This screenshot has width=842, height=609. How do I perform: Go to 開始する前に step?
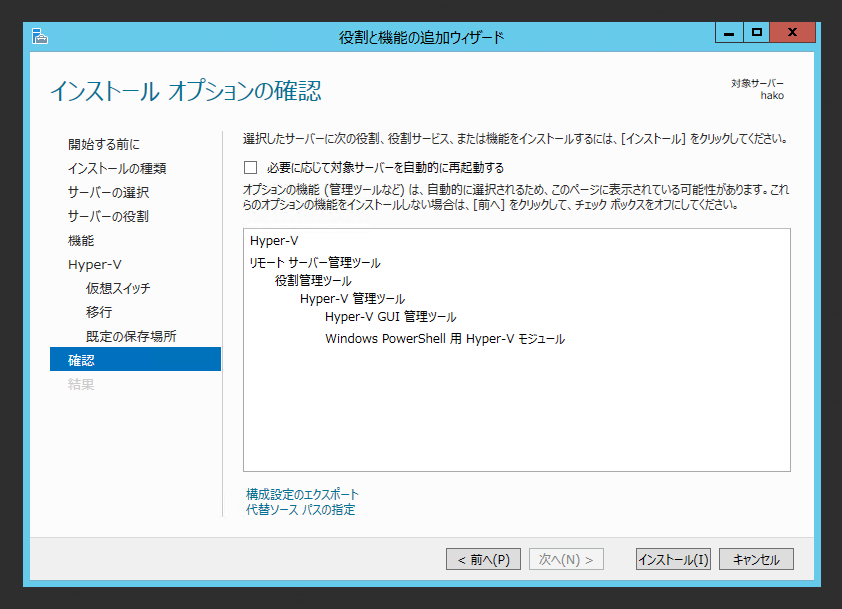[104, 144]
